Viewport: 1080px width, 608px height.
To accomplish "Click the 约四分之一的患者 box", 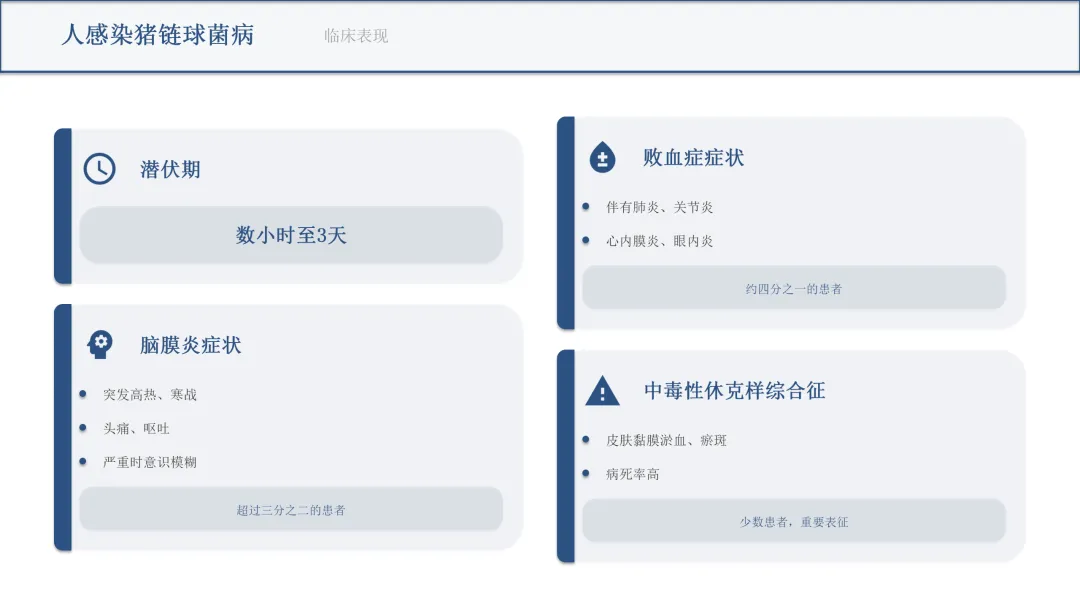I will click(x=794, y=288).
